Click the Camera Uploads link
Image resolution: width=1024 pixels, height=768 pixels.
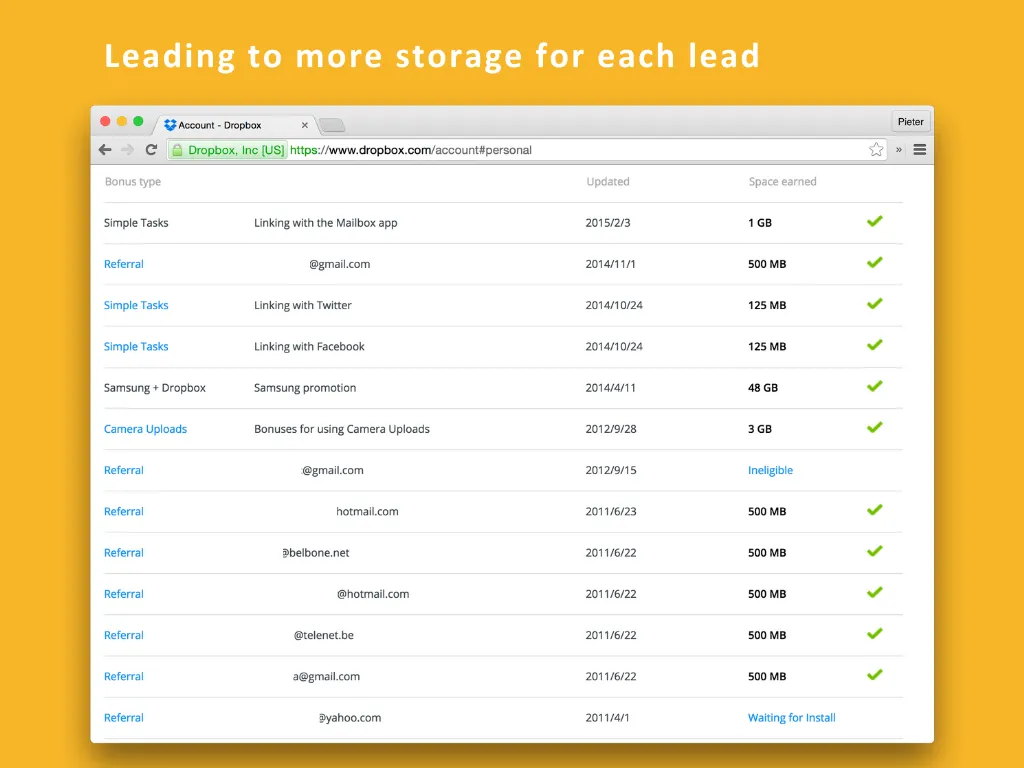[145, 429]
